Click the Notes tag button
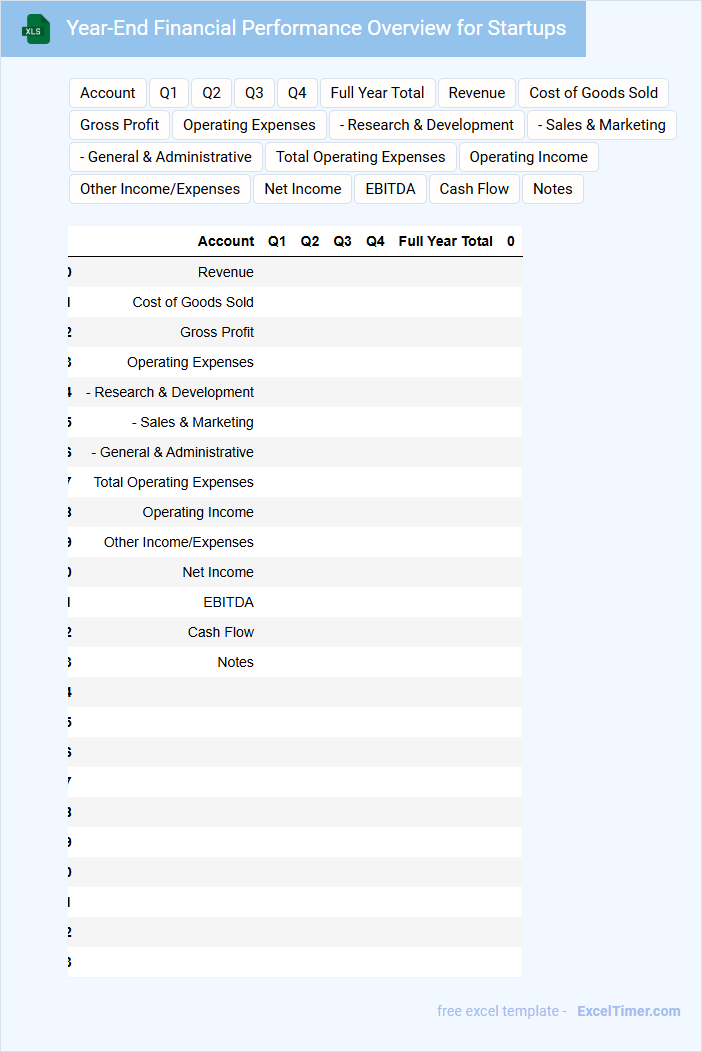Viewport: 702px width, 1052px height. point(553,189)
